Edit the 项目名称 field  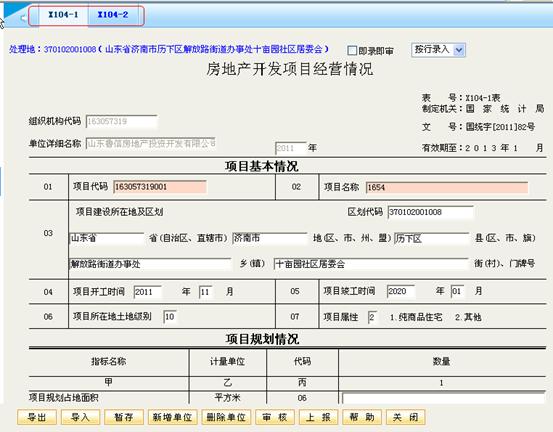point(447,187)
